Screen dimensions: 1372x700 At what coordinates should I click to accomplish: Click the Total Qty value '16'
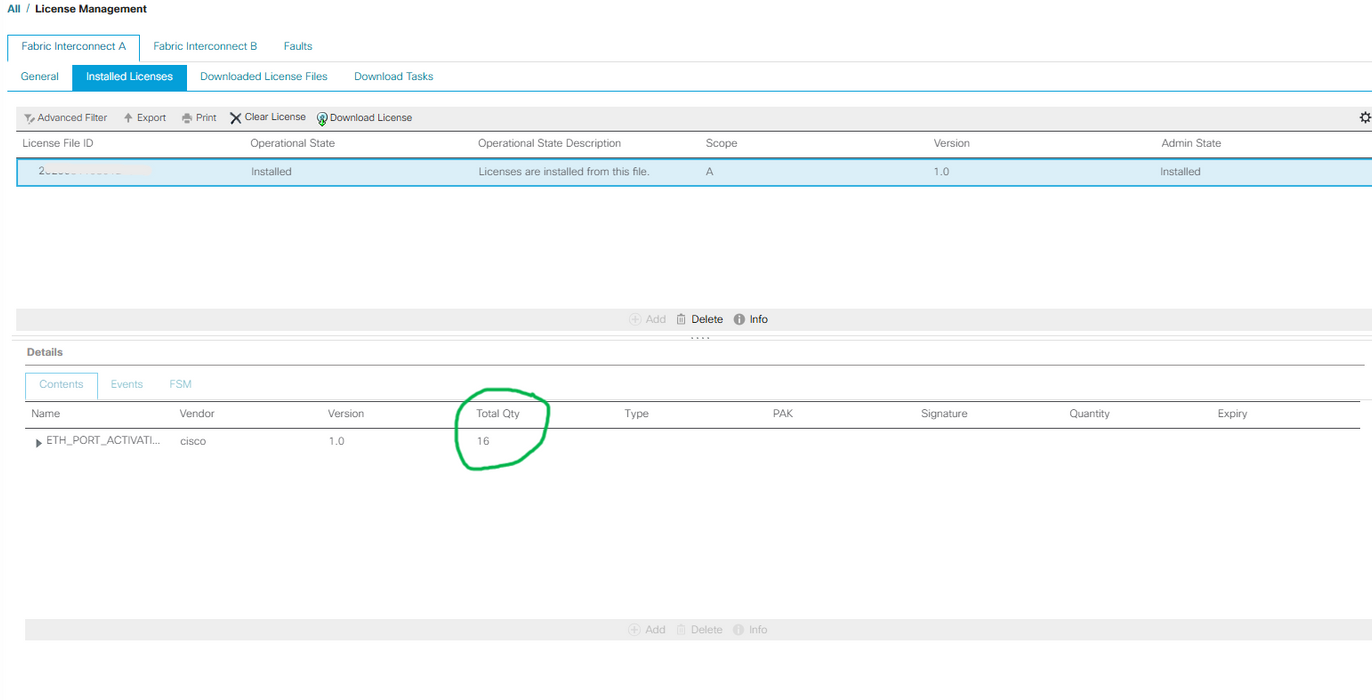tap(483, 441)
